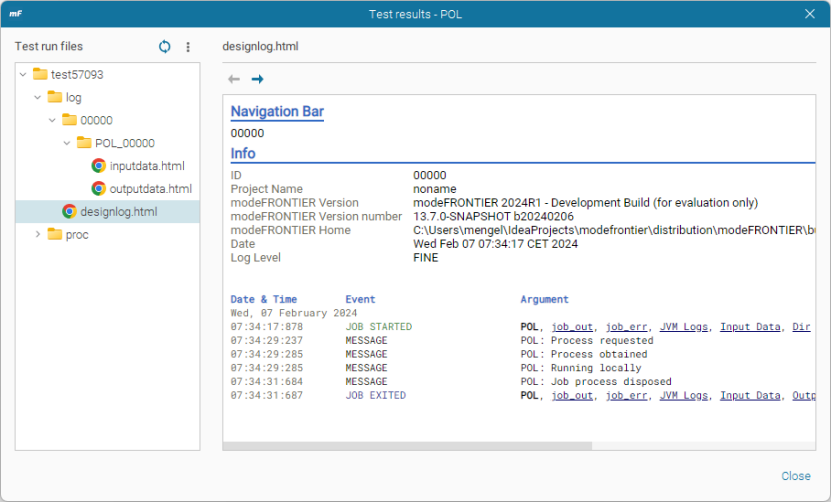
Task: Click the timestamp 07:34:17:878
Action: (x=267, y=326)
